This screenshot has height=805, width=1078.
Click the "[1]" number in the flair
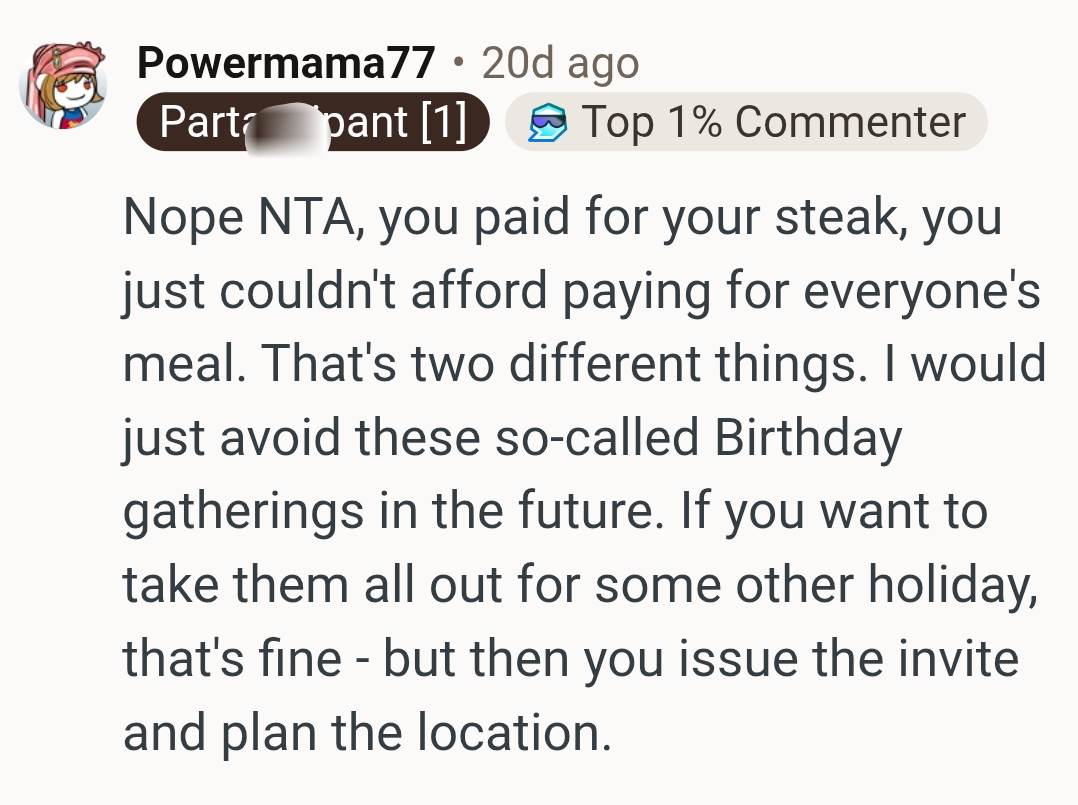[444, 122]
